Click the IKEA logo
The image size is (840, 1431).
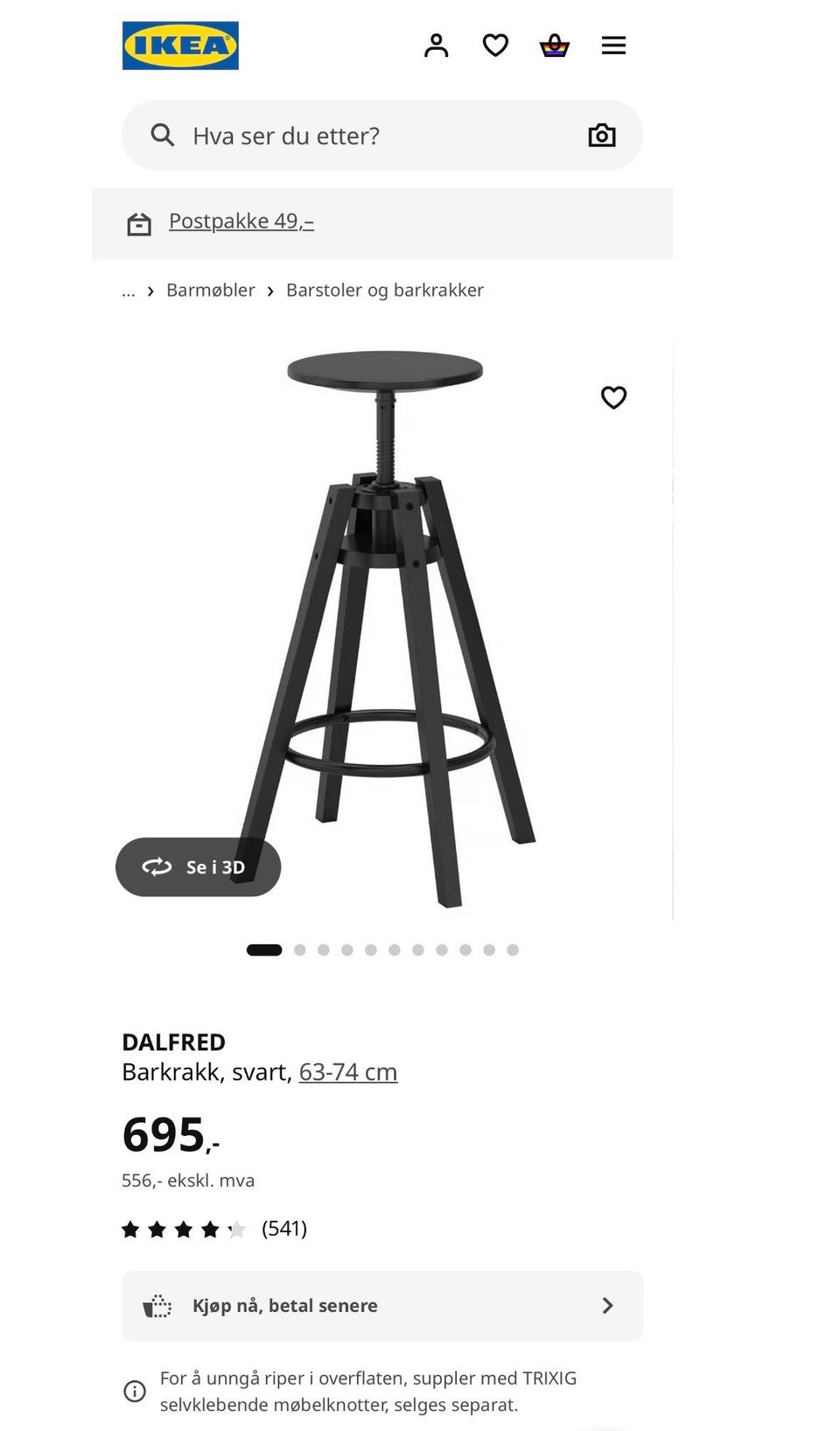click(180, 46)
